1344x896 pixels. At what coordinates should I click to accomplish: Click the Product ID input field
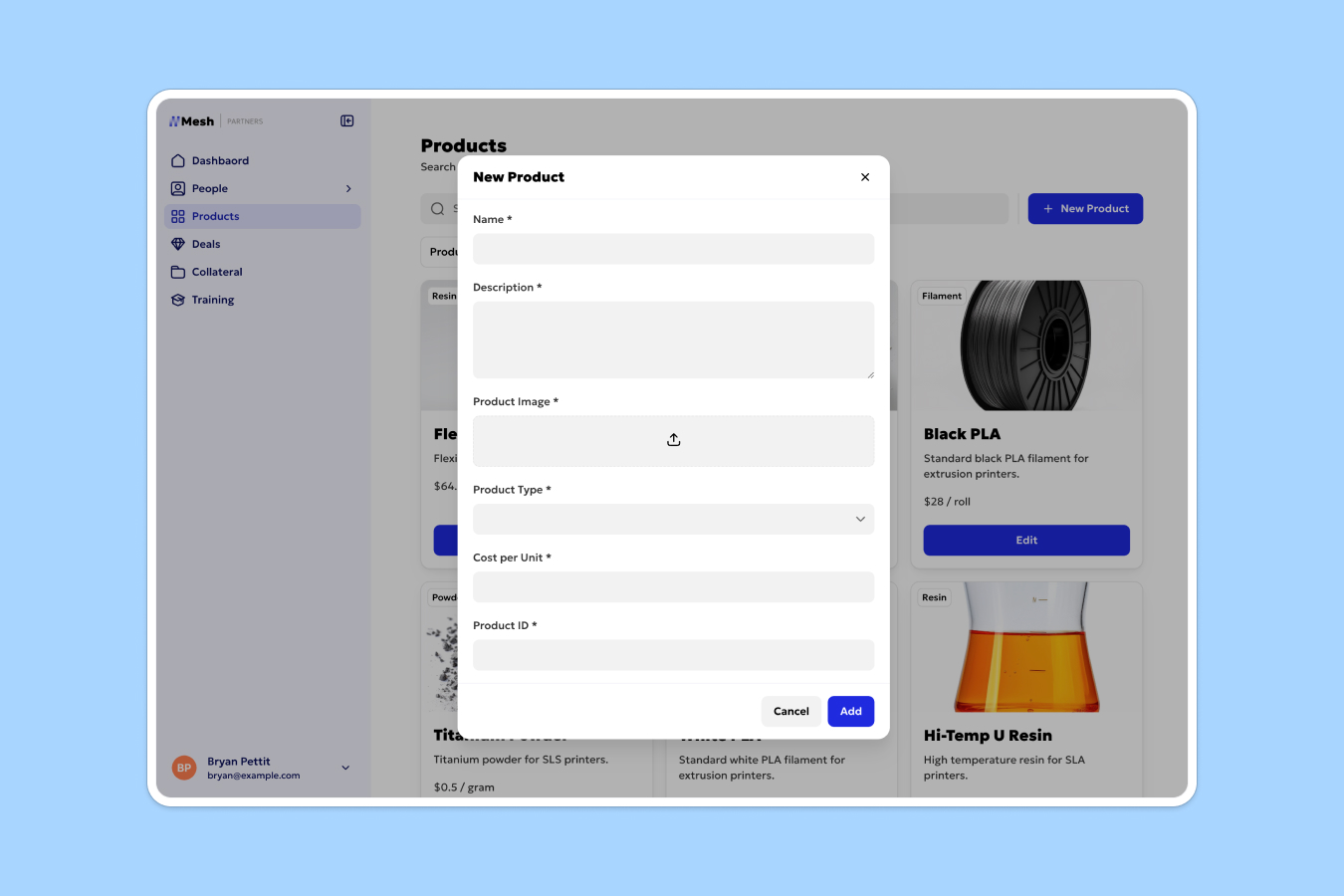673,655
